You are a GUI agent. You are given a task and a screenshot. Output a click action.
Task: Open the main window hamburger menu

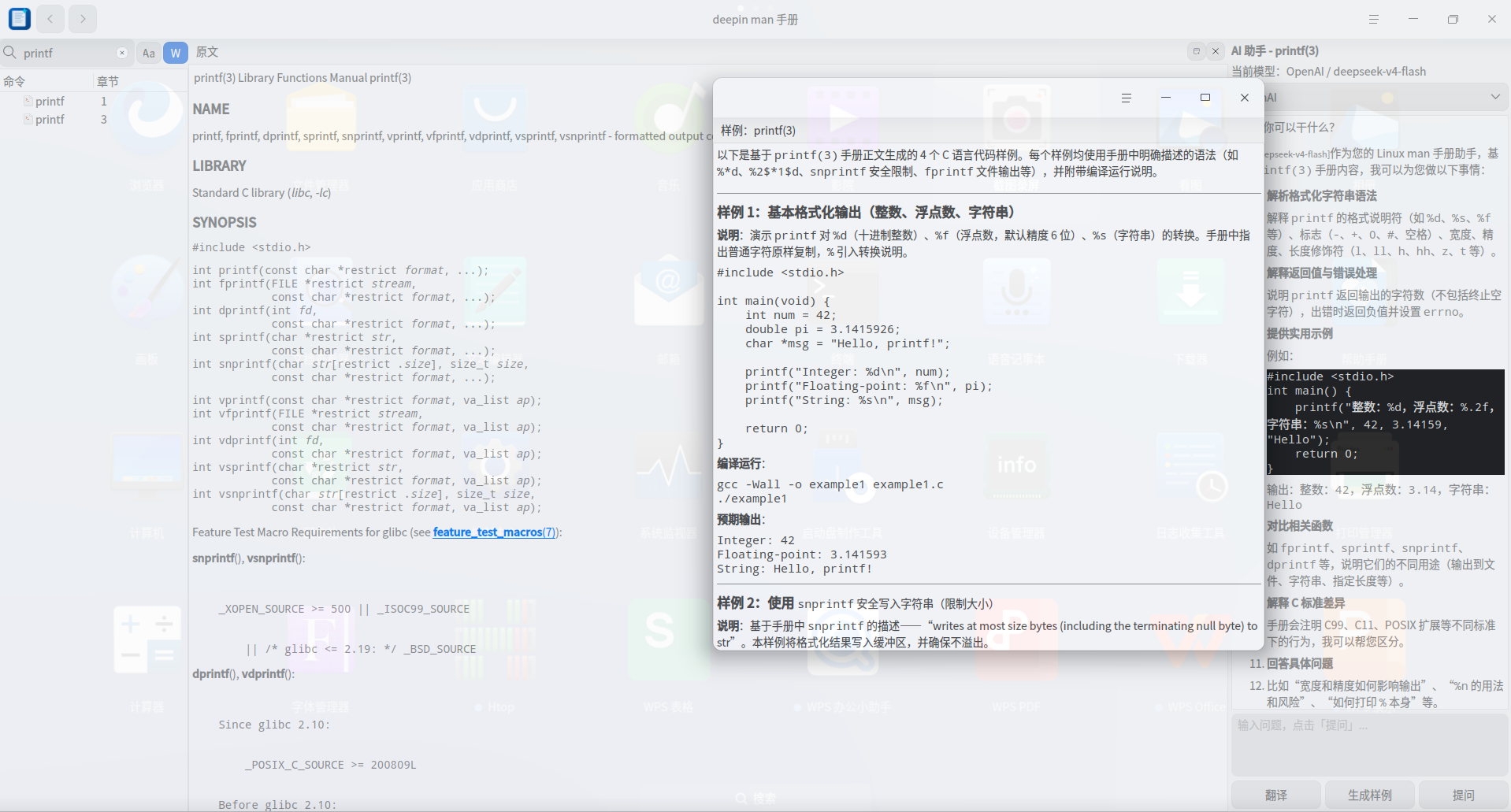tap(1374, 19)
